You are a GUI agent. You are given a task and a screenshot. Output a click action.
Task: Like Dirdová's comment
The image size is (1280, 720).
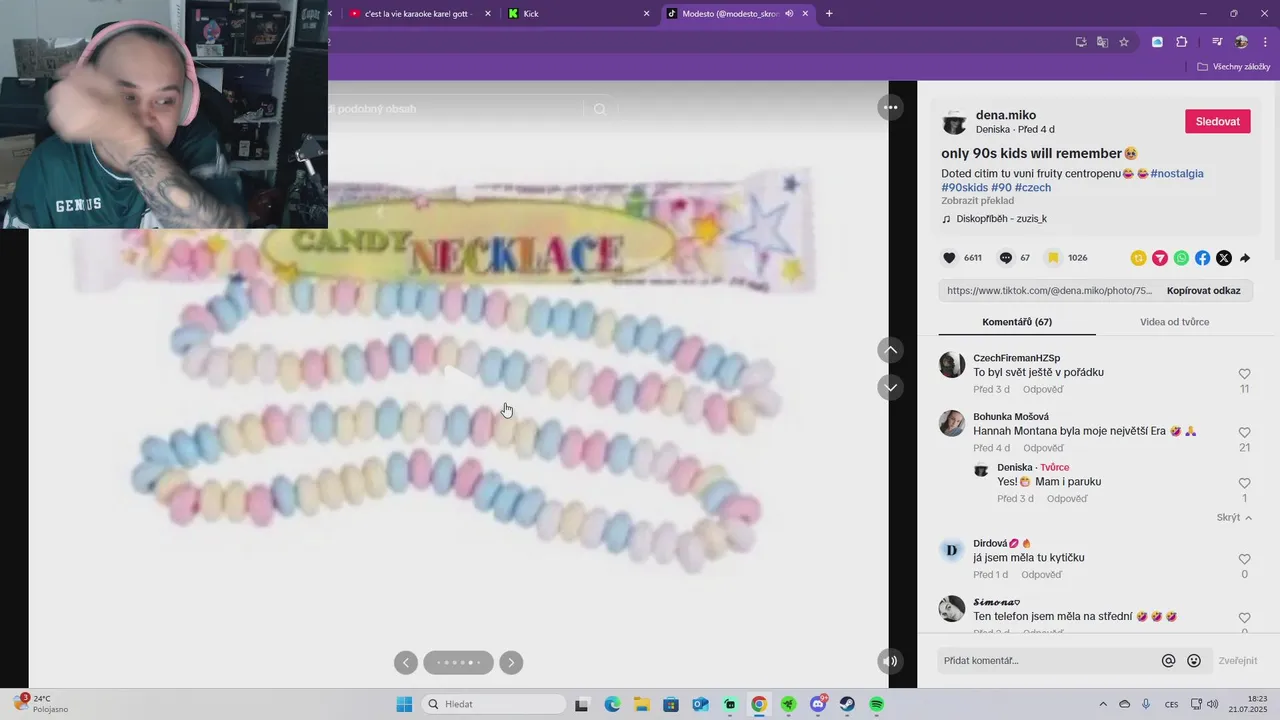click(1245, 559)
